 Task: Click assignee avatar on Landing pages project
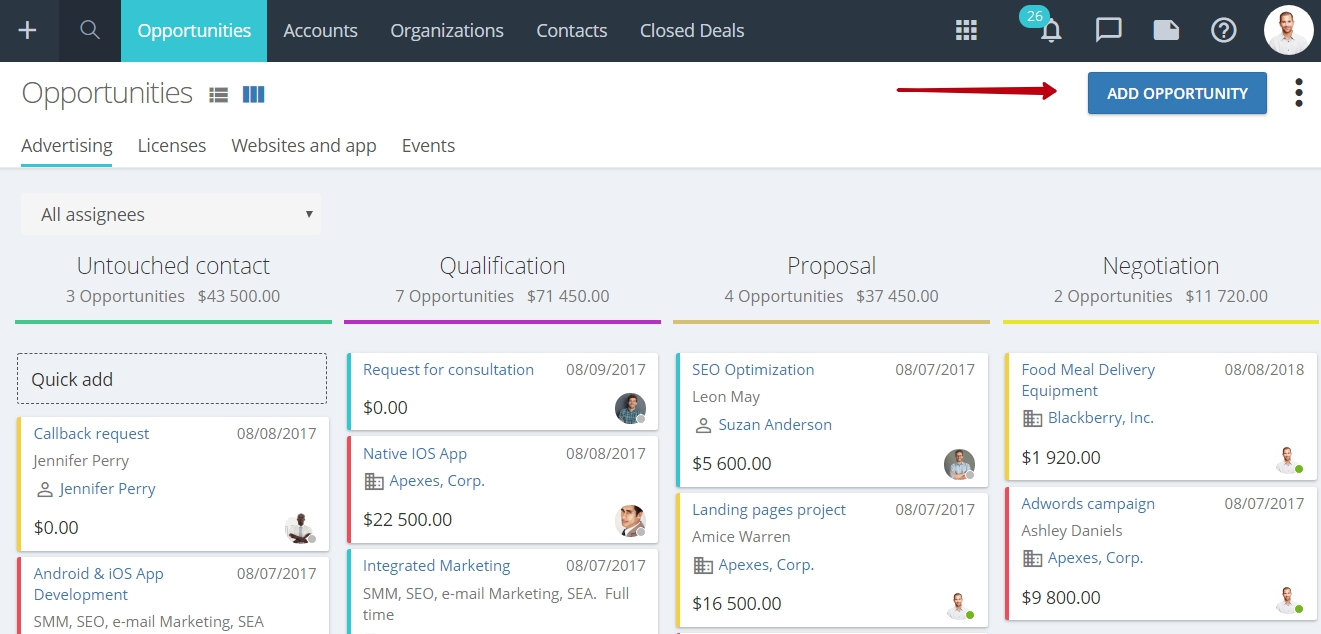(x=959, y=604)
